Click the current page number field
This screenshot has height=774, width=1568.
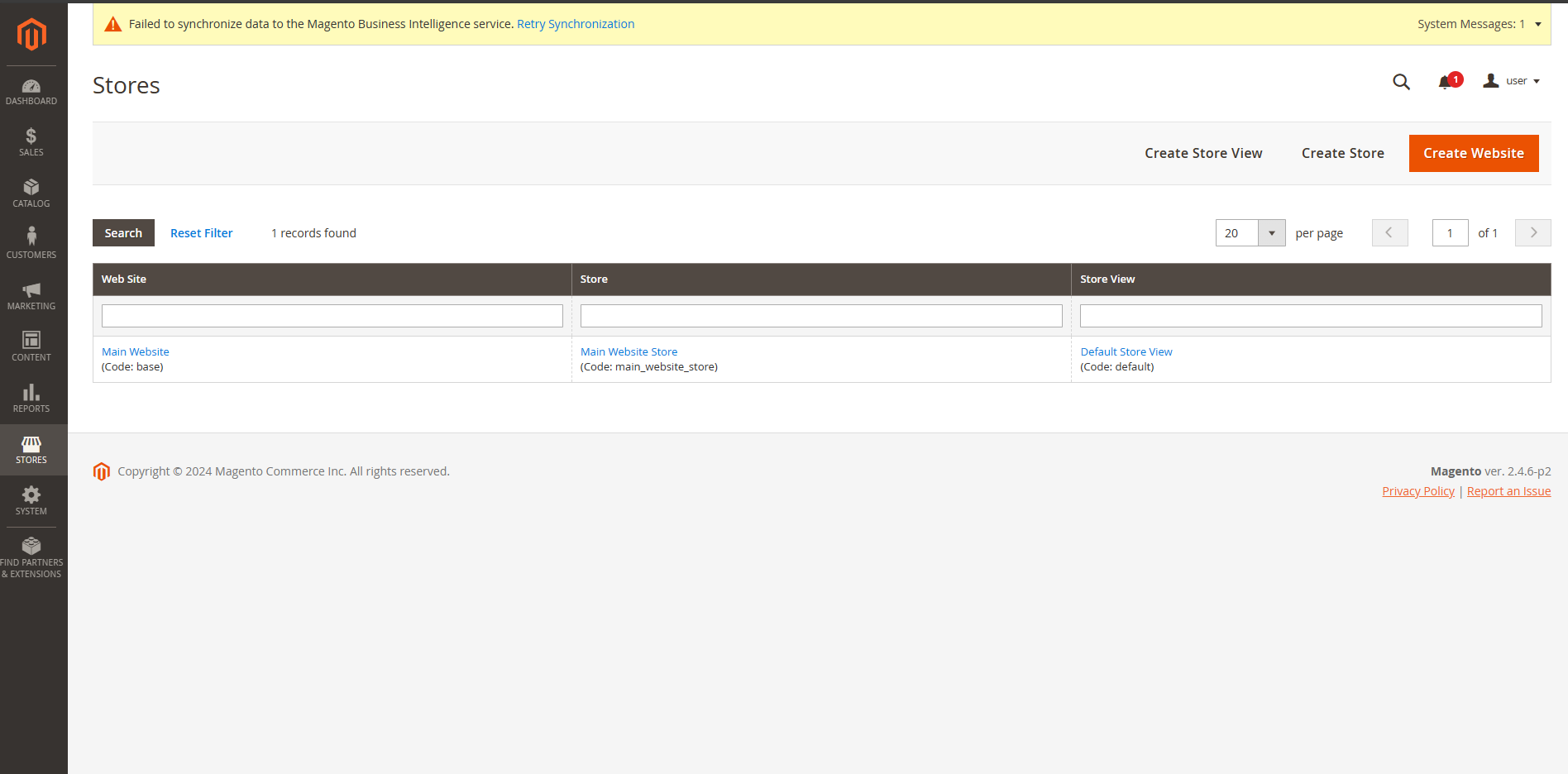point(1451,233)
